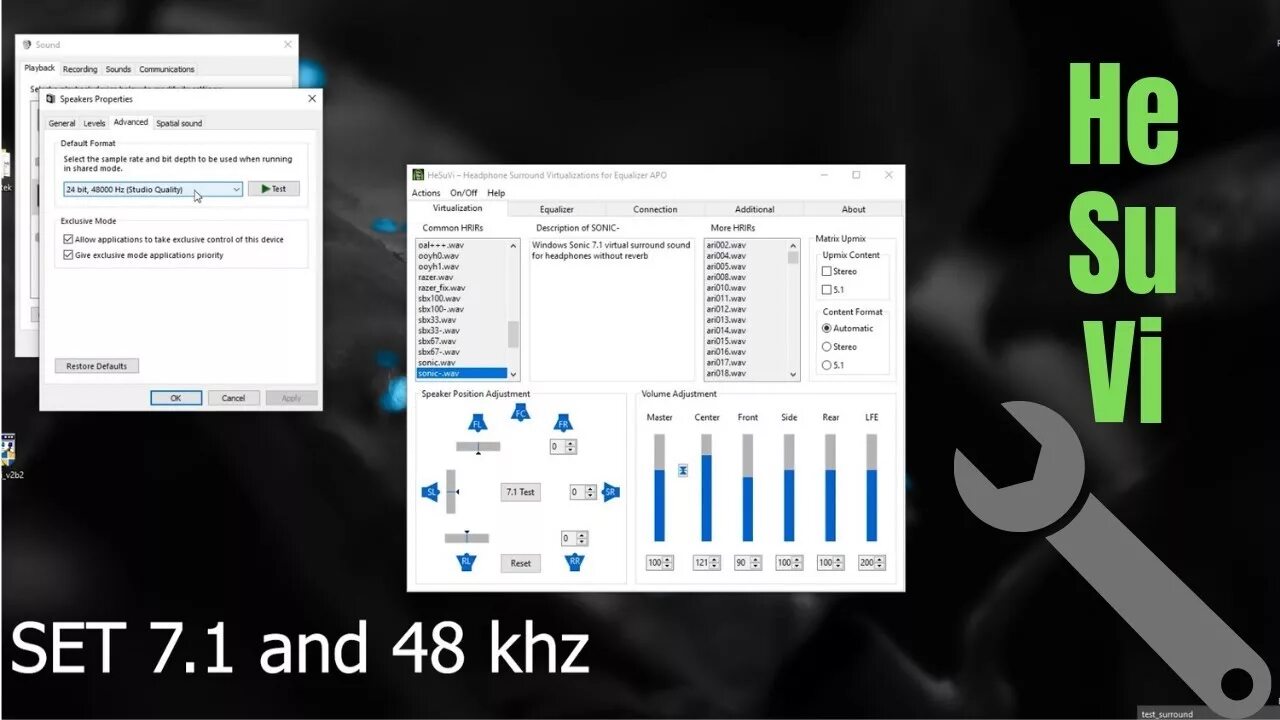Open the About tab

[x=853, y=209]
